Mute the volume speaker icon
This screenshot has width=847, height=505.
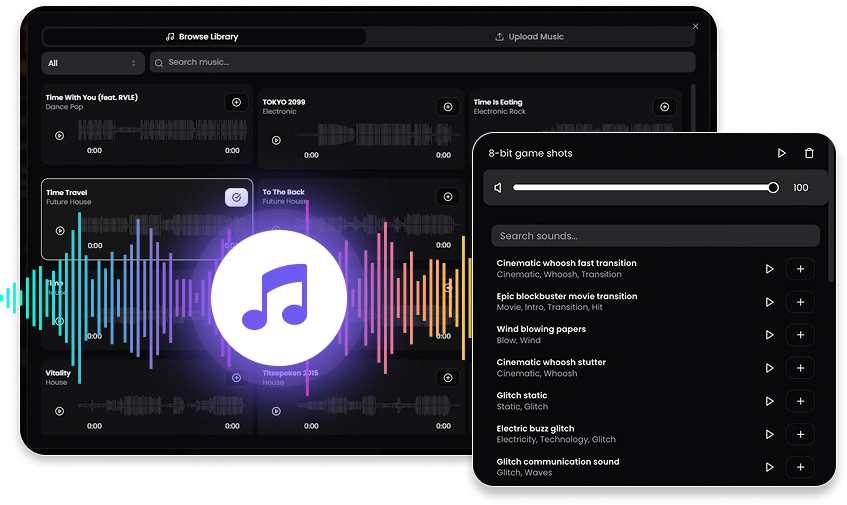click(498, 188)
